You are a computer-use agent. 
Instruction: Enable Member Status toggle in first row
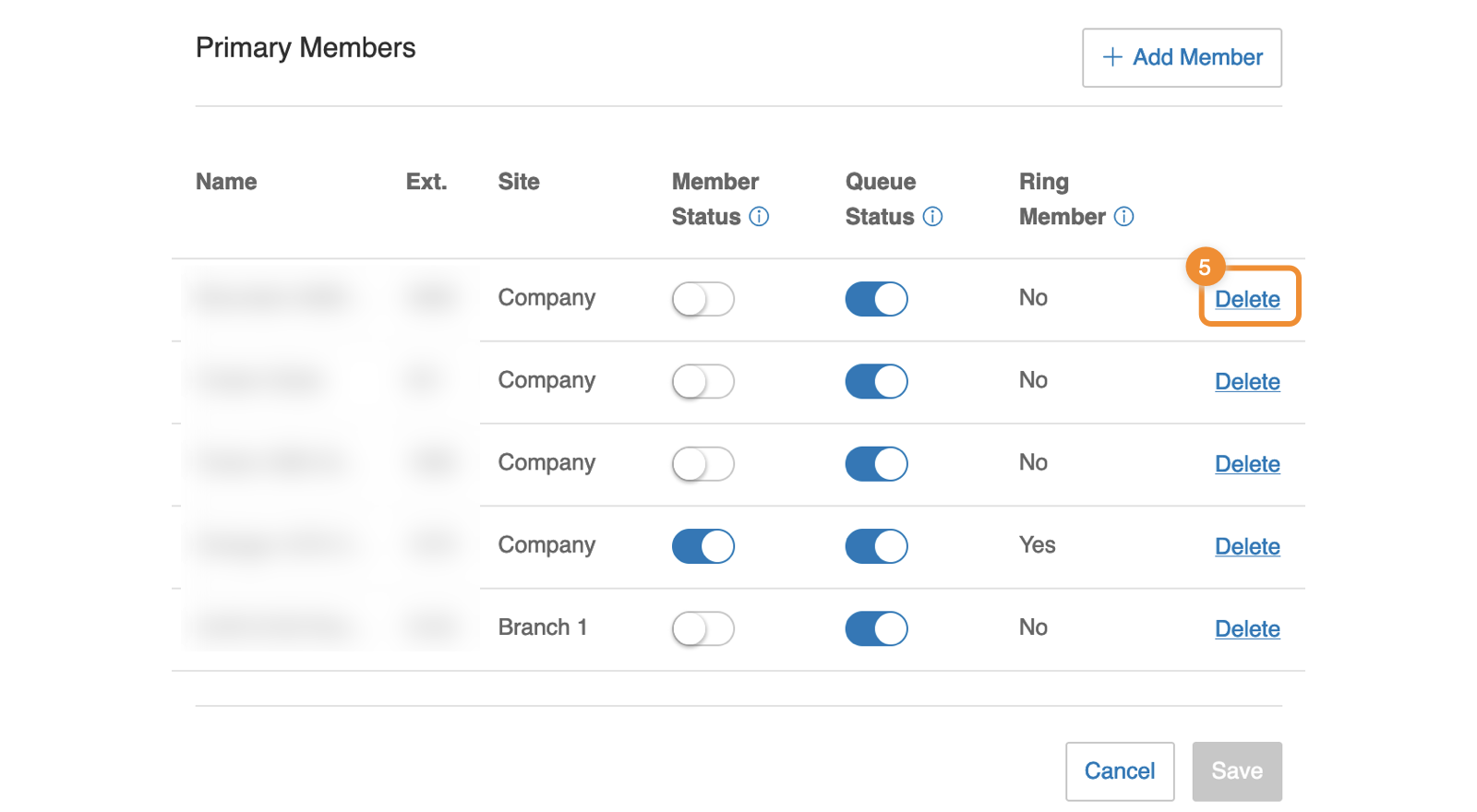pyautogui.click(x=702, y=299)
